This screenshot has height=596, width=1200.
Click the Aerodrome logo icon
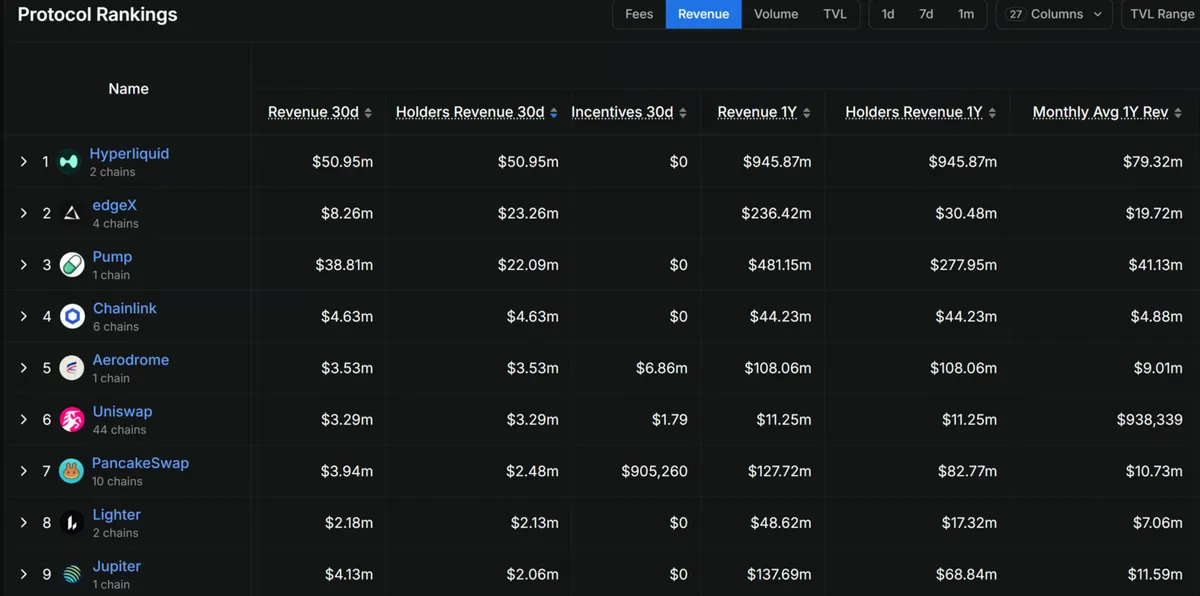pos(71,368)
